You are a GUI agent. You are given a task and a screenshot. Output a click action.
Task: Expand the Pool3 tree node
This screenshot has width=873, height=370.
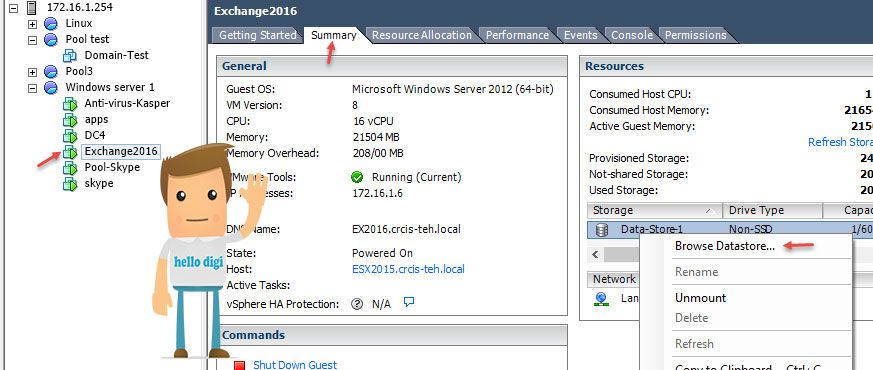click(32, 72)
